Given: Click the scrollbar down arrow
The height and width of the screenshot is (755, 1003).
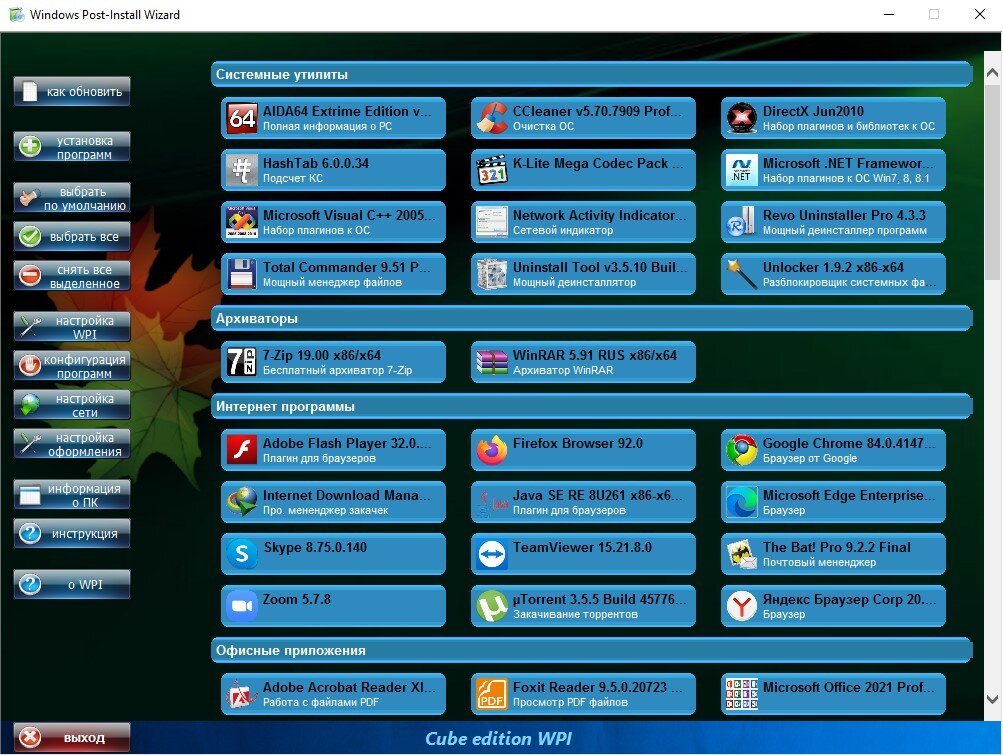Looking at the screenshot, I should [x=993, y=699].
